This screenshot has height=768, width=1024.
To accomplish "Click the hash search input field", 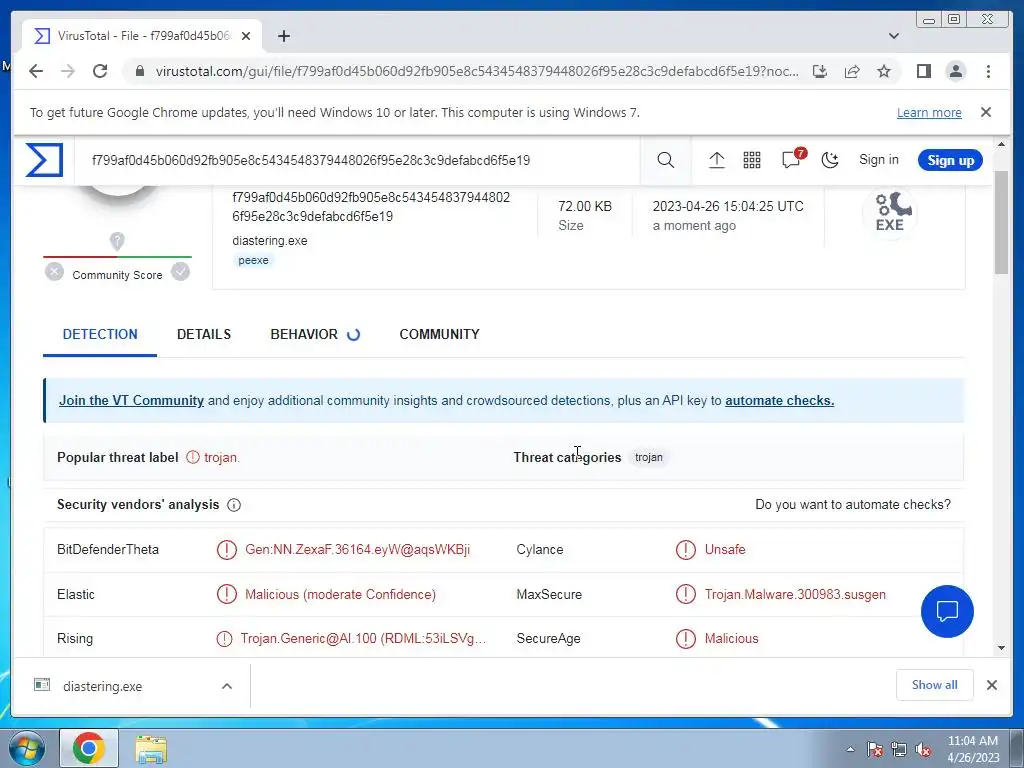I will (357, 160).
